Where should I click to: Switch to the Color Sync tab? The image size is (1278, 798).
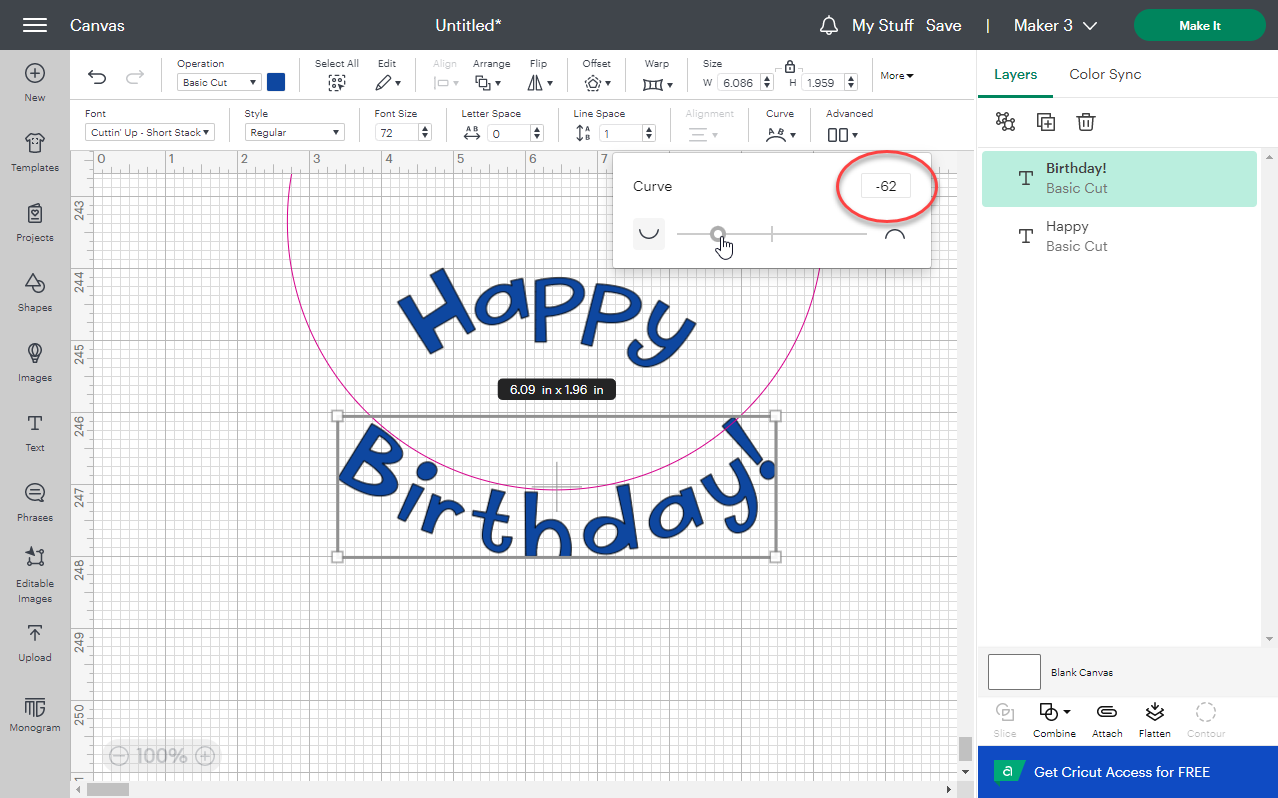pyautogui.click(x=1104, y=74)
